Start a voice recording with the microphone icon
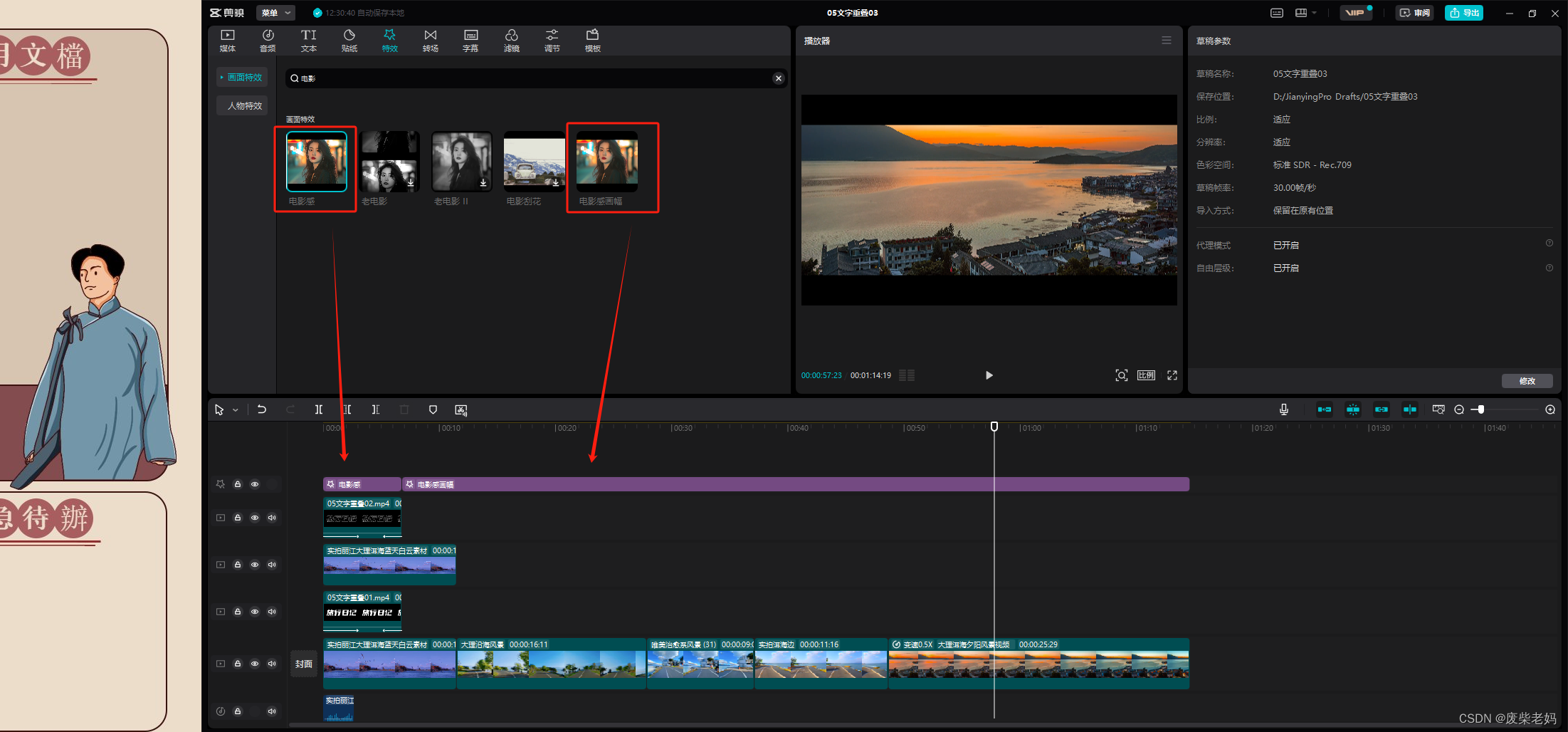This screenshot has width=1568, height=732. [x=1283, y=409]
